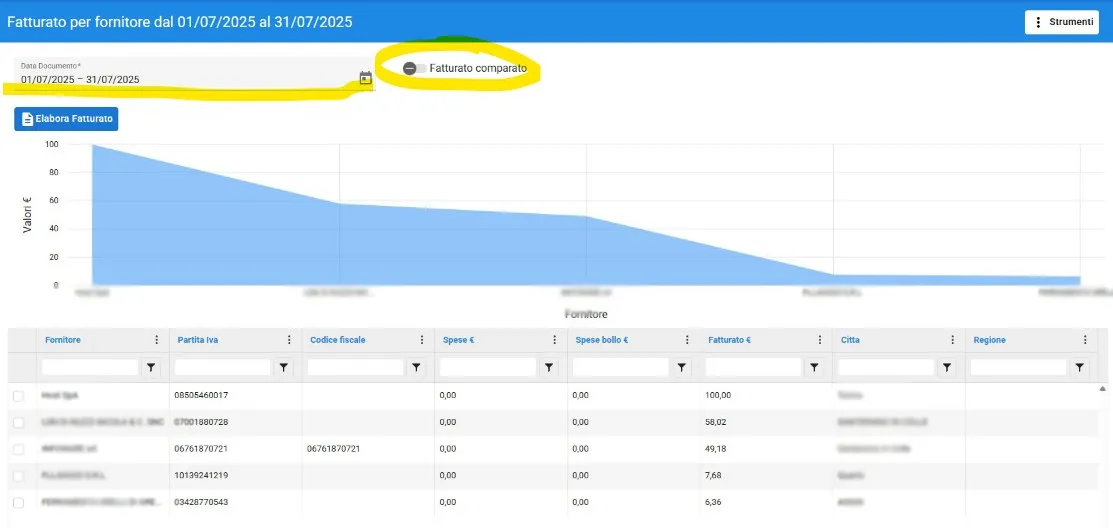Focus the Spese bollo € filter text box

(x=620, y=367)
